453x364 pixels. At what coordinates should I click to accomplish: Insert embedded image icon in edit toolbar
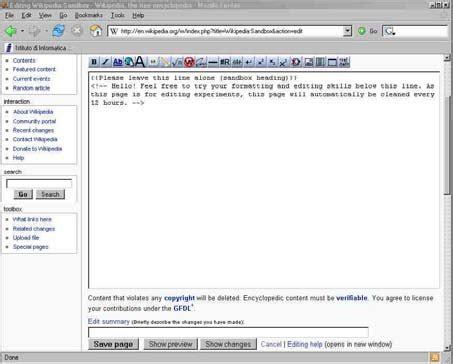[153, 62]
